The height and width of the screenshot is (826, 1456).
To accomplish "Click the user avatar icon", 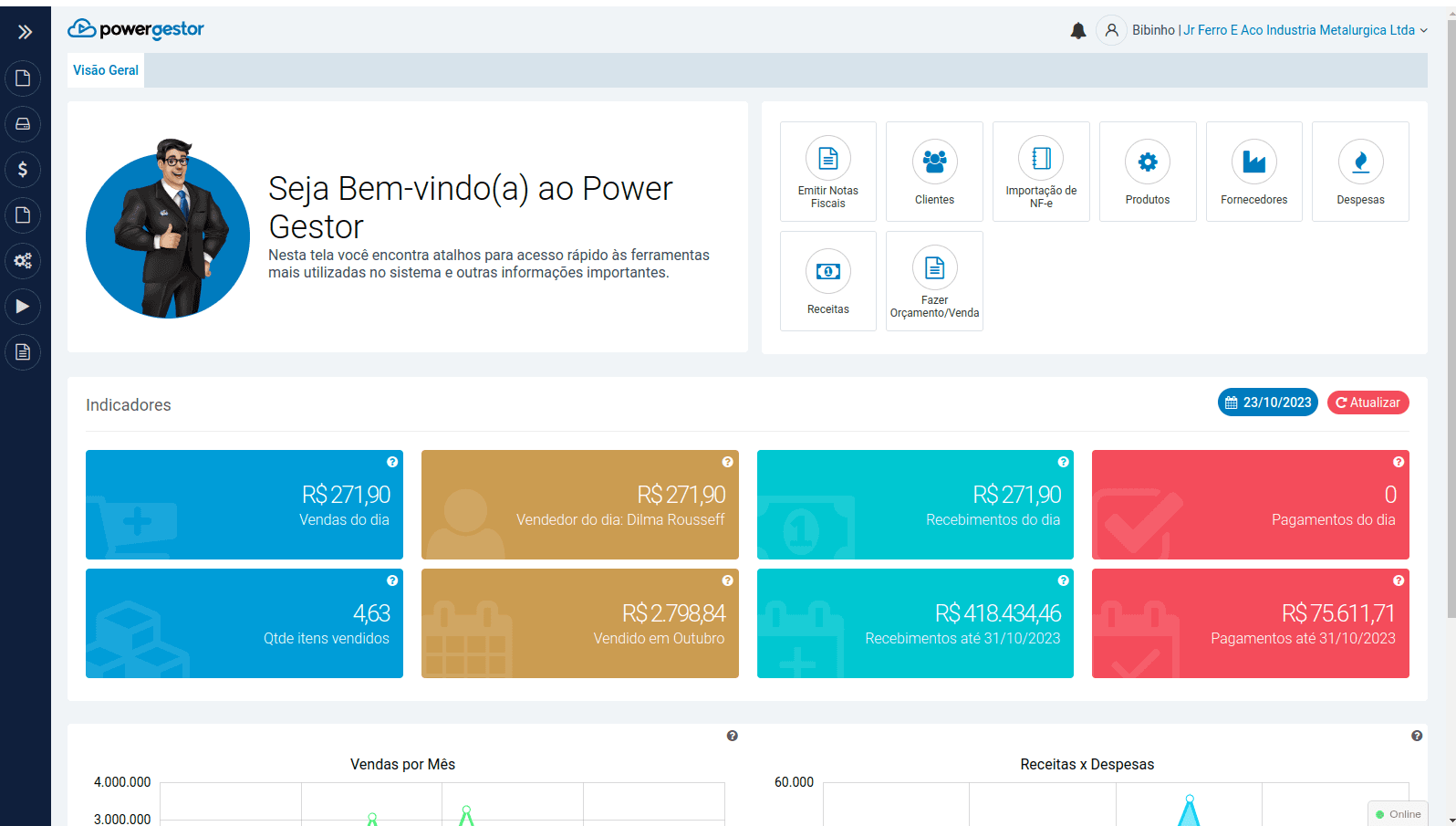I will (1111, 30).
